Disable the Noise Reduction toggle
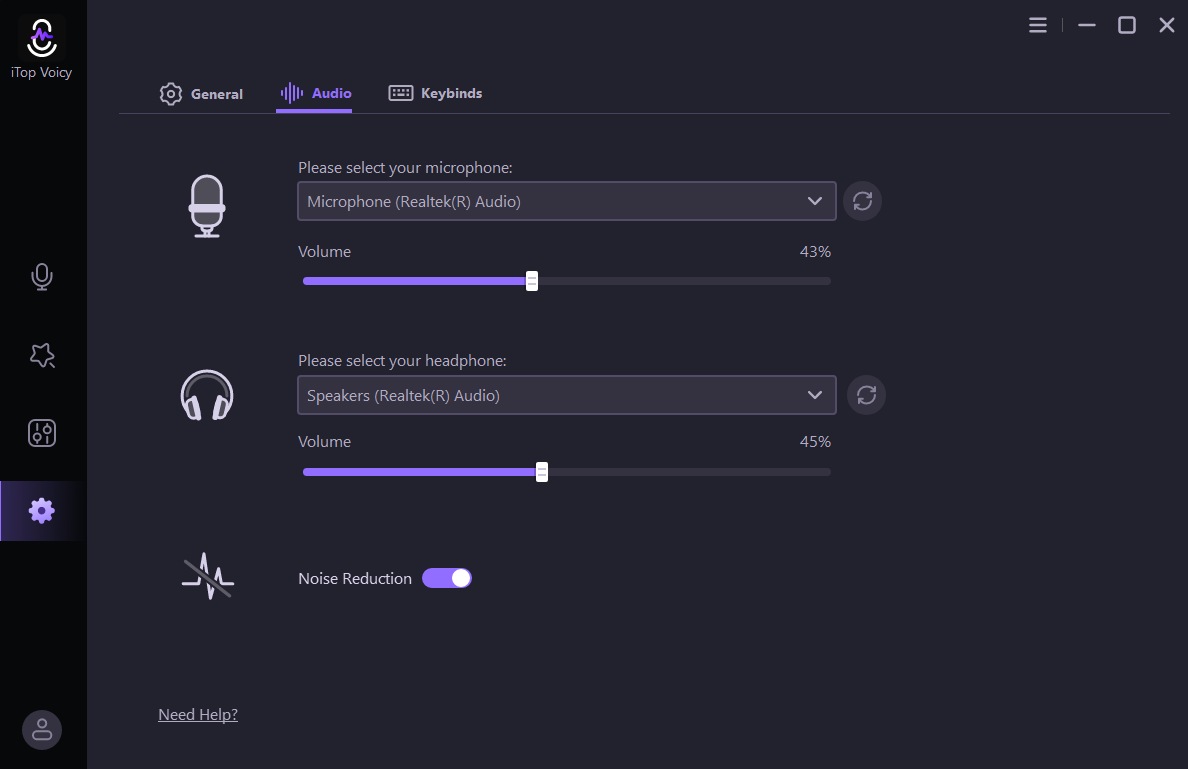 (x=447, y=578)
